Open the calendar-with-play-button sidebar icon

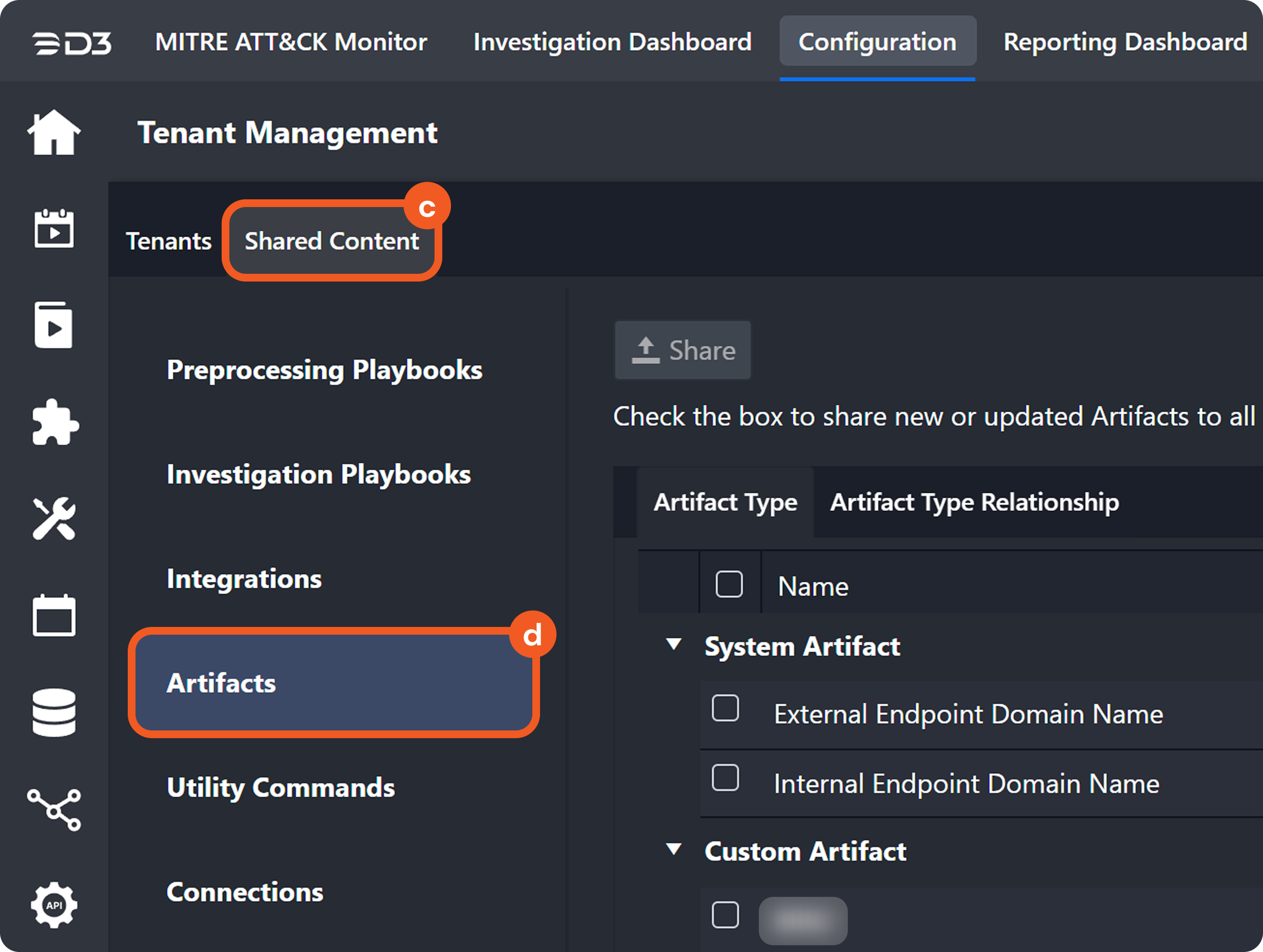click(x=54, y=229)
